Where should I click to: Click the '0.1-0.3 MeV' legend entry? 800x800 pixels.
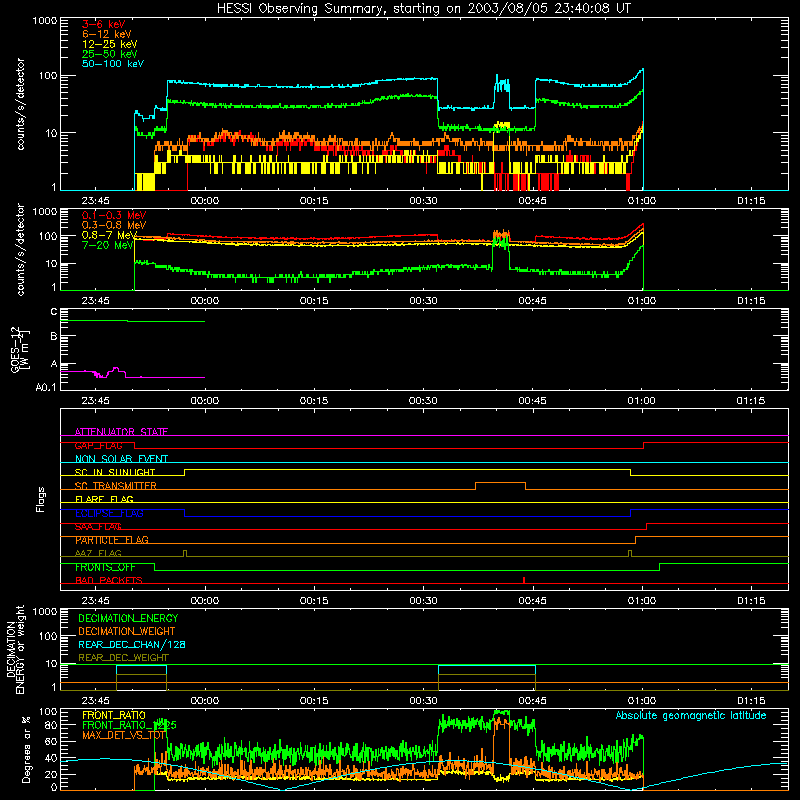114,215
